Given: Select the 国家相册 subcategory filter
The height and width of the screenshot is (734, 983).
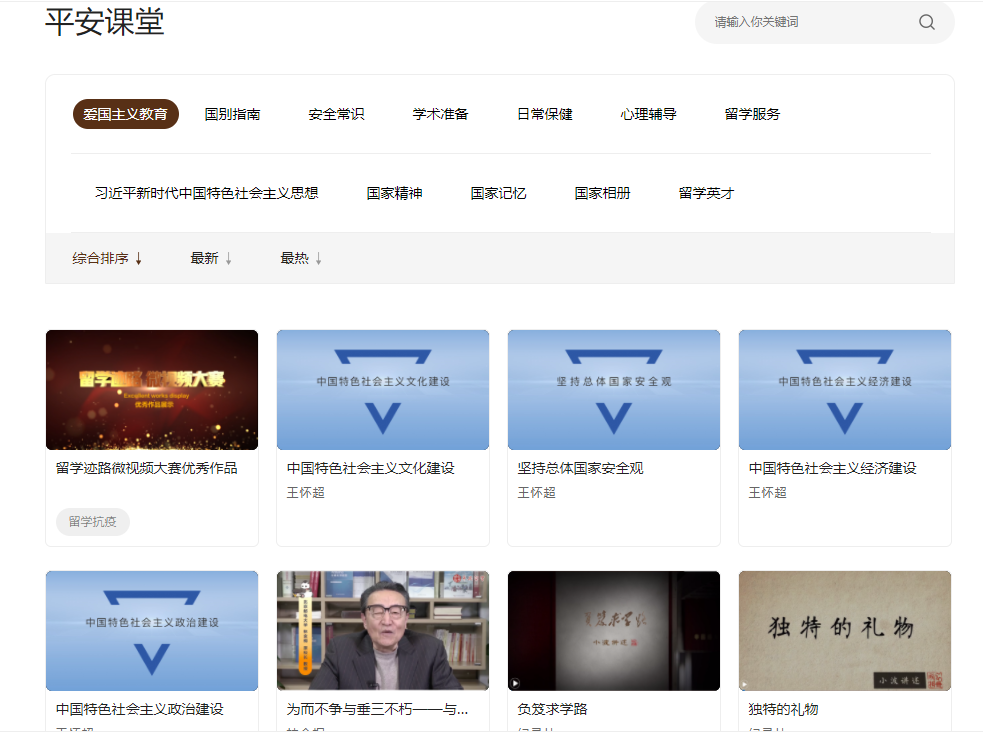Looking at the screenshot, I should [x=602, y=193].
